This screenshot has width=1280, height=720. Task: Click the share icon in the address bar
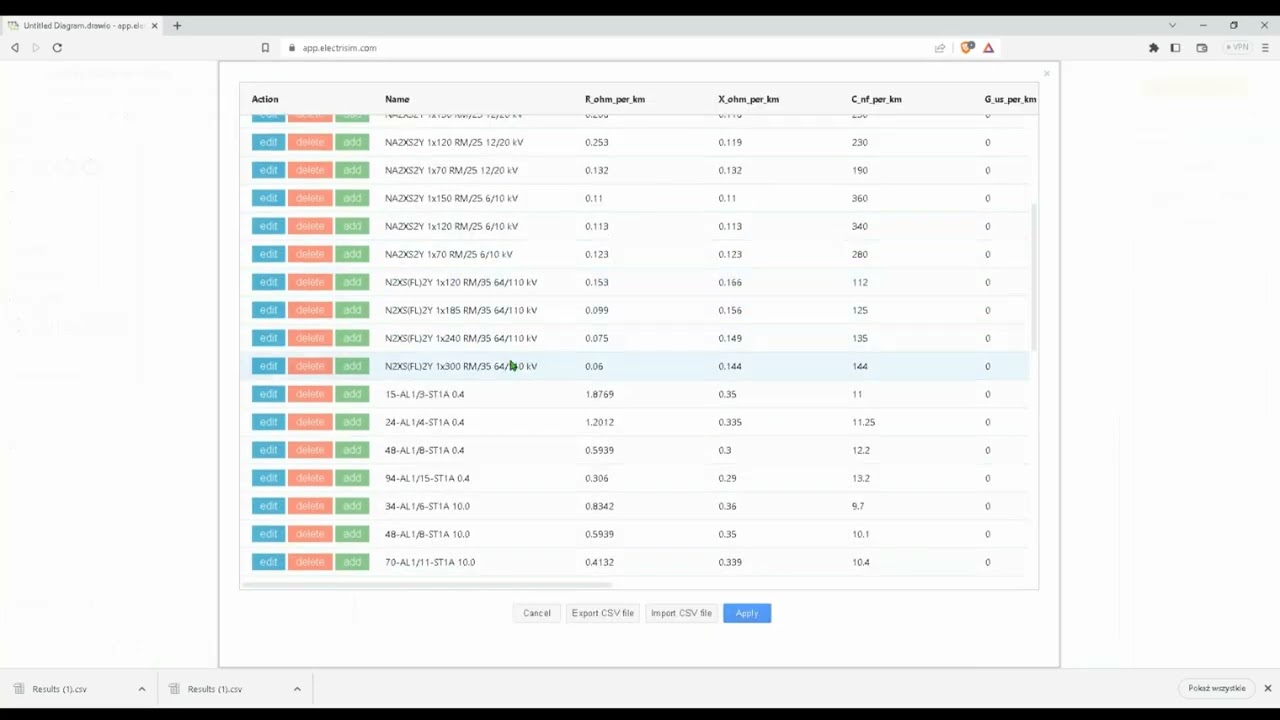940,47
